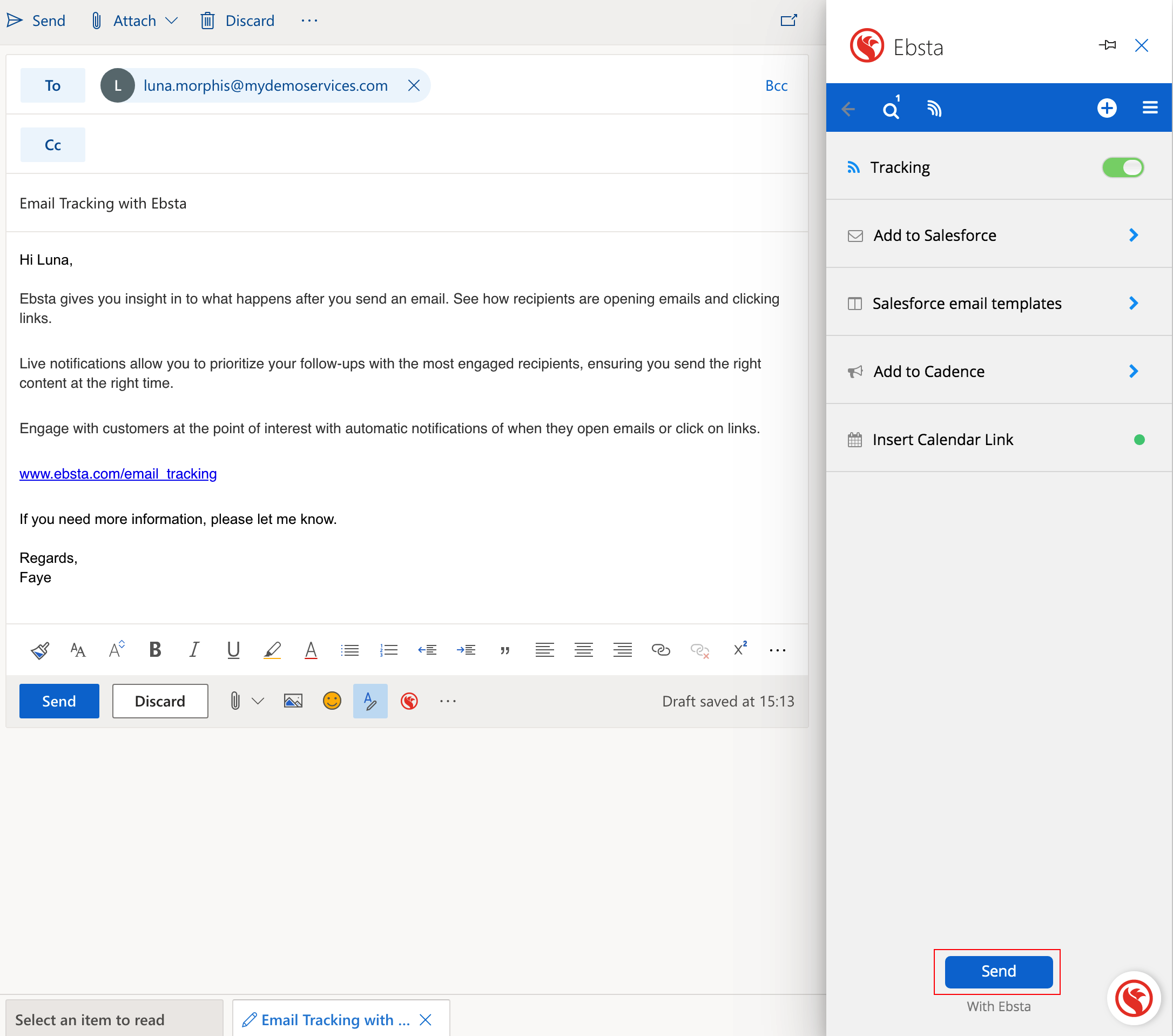
Task: Insert an emoji with the smiley icon
Action: point(332,701)
